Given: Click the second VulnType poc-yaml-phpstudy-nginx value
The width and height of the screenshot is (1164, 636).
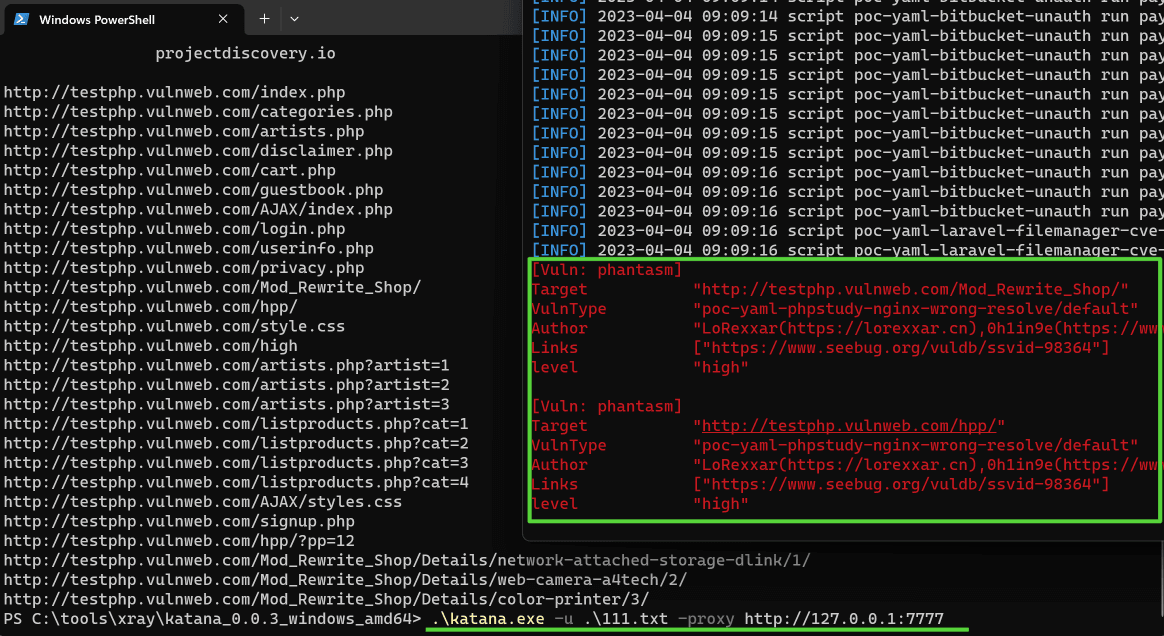Looking at the screenshot, I should 915,445.
